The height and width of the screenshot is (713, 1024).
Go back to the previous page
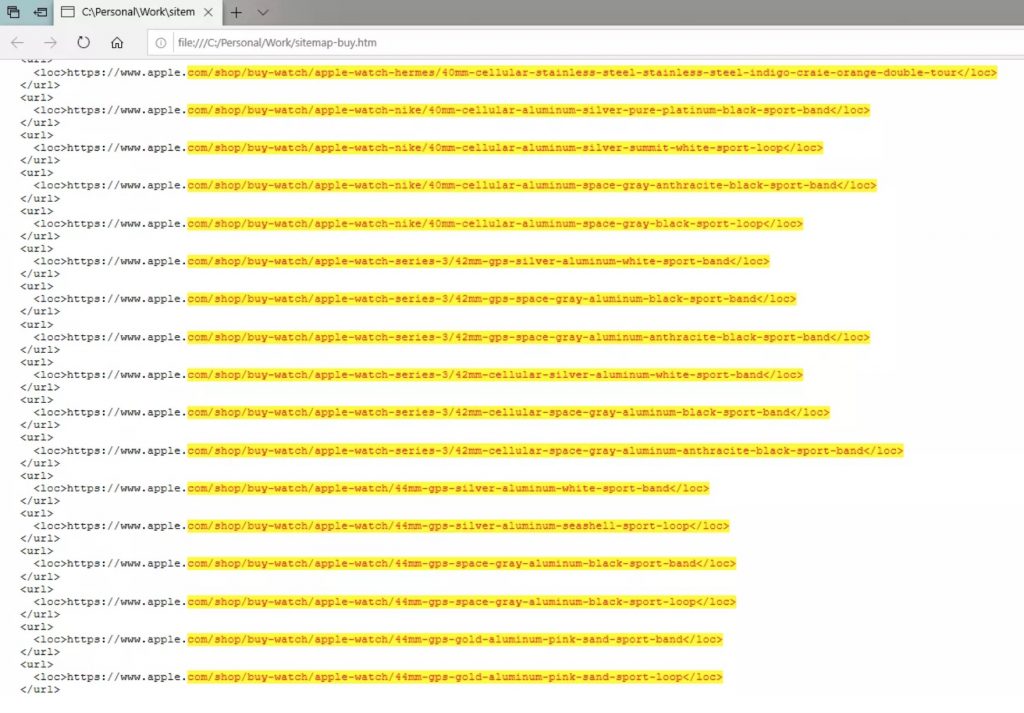point(17,43)
